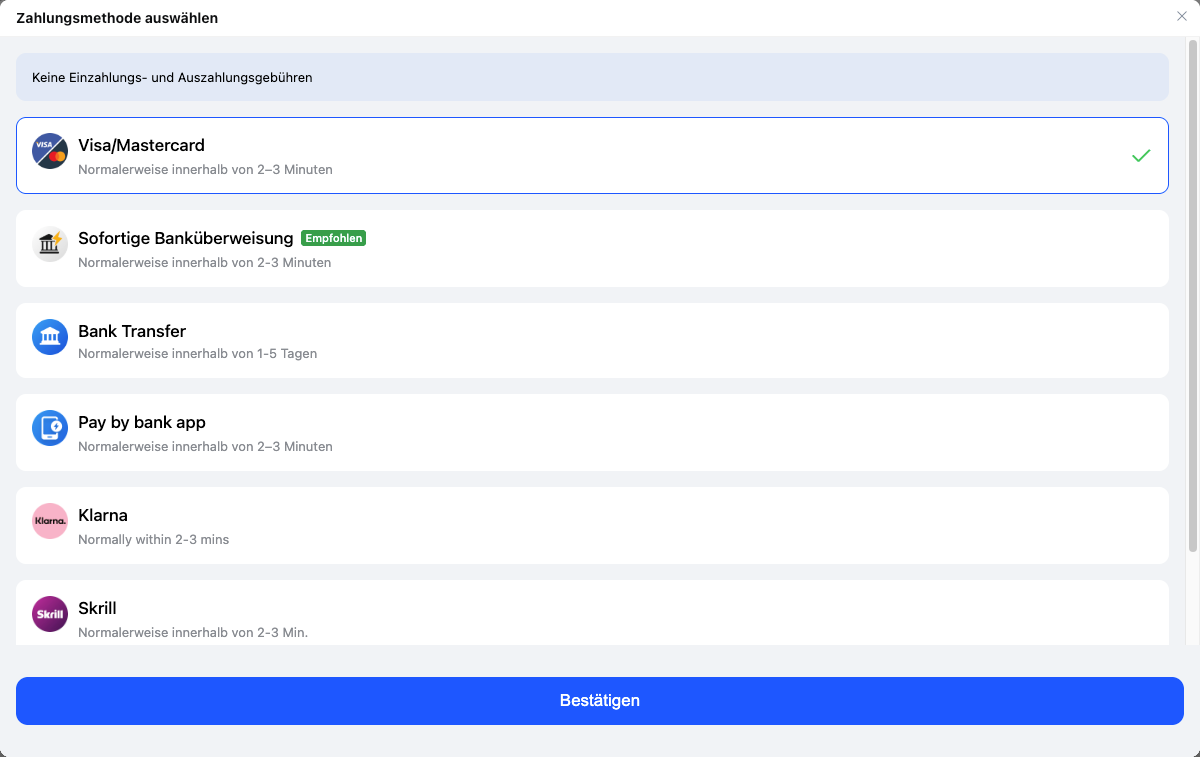Click the blue Bank Transfer building icon
The width and height of the screenshot is (1200, 757).
pos(50,337)
